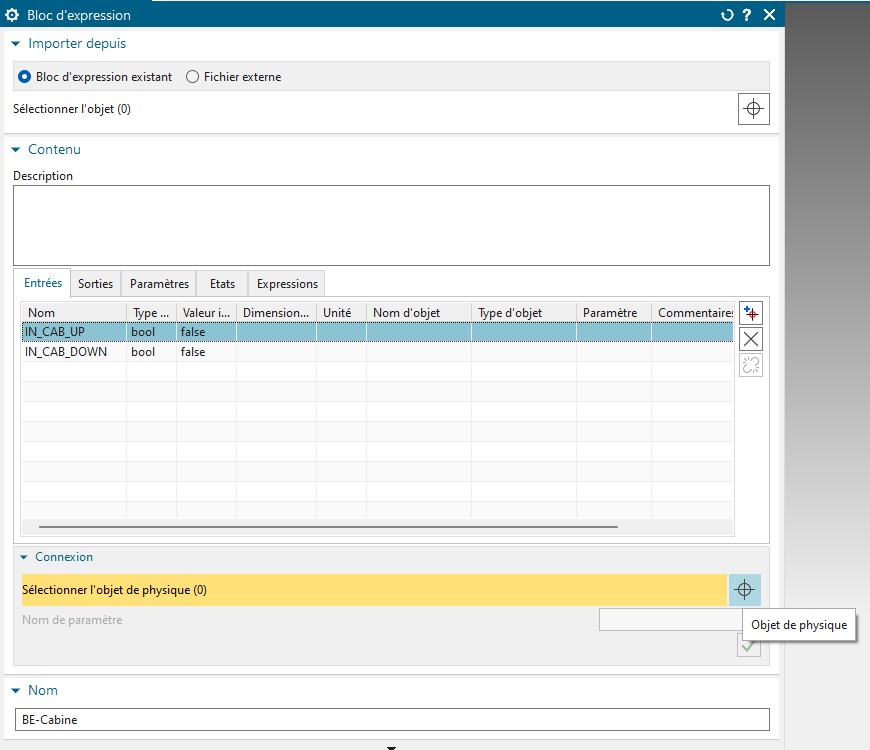This screenshot has height=750, width=870.
Task: Select Fichier externe radio button
Action: tap(192, 77)
